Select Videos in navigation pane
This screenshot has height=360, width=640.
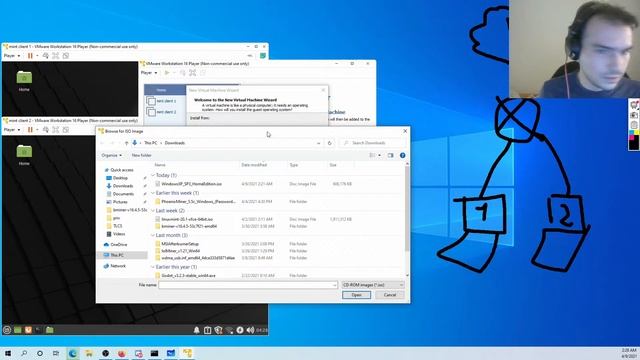119,234
